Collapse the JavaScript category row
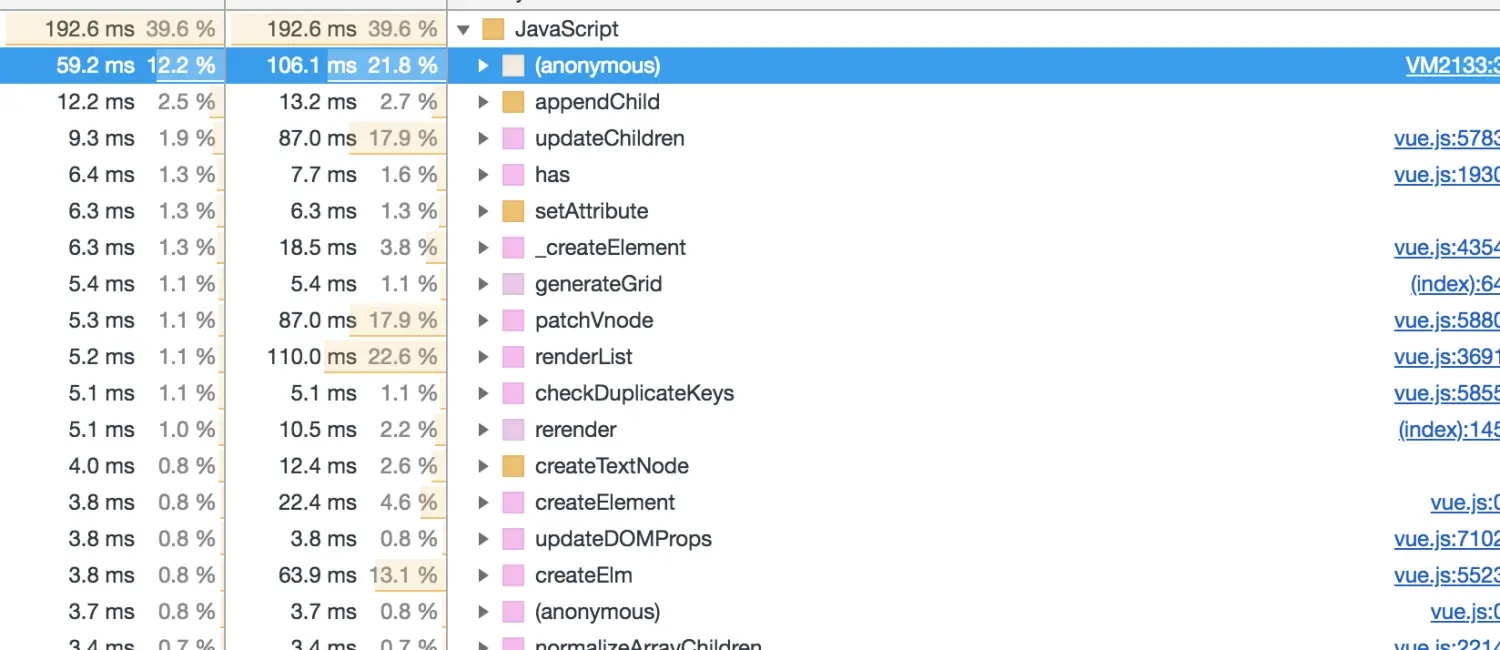Viewport: 1500px width, 650px height. (x=463, y=30)
